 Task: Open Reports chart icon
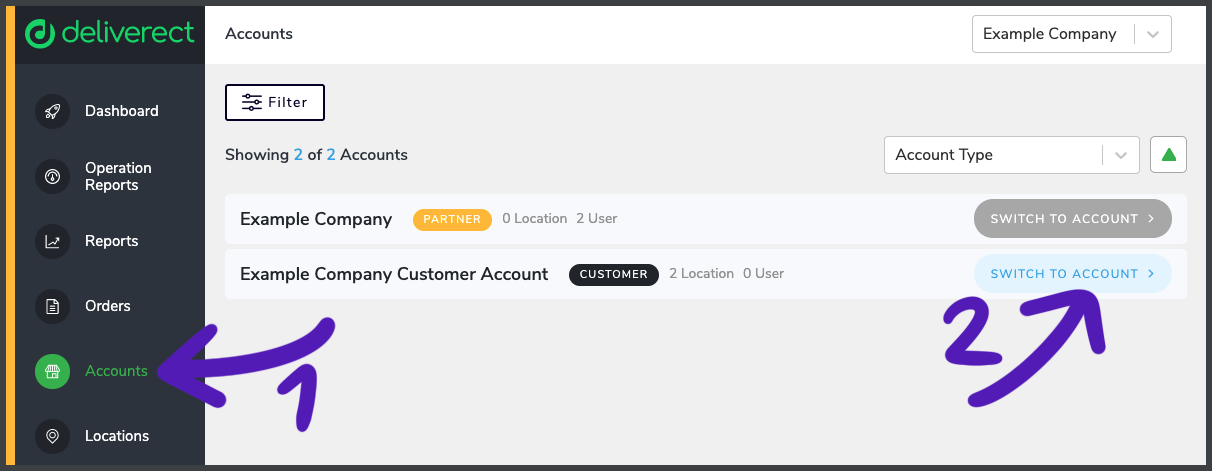click(x=52, y=241)
